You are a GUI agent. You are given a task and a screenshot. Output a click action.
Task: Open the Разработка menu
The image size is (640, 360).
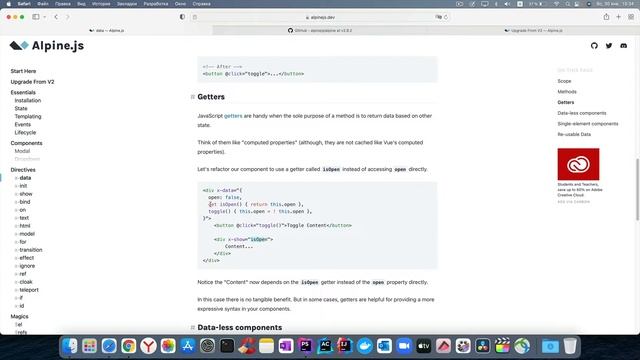[156, 4]
